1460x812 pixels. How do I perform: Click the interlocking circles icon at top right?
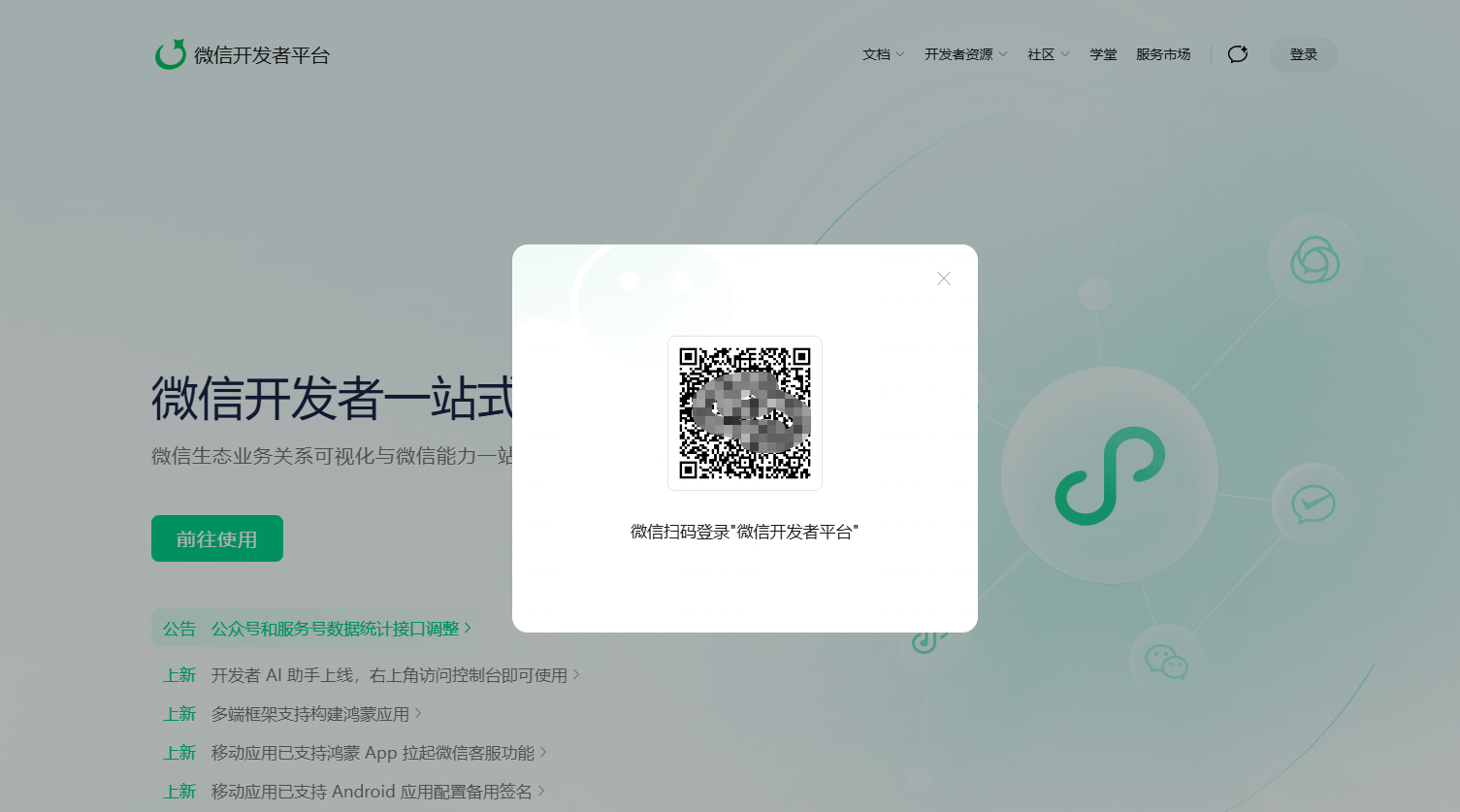click(x=1314, y=261)
